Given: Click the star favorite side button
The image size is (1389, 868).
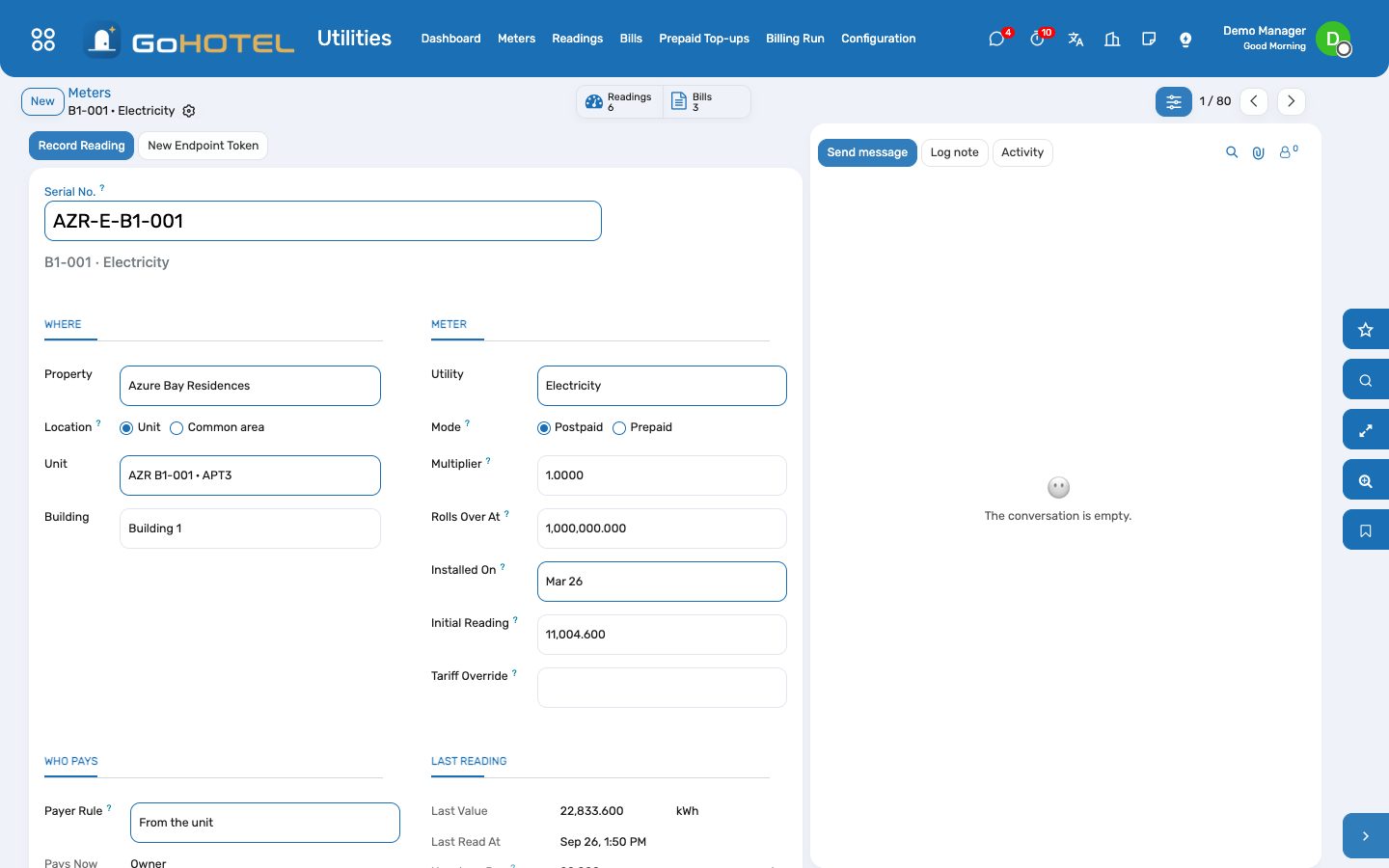Looking at the screenshot, I should click(x=1366, y=330).
